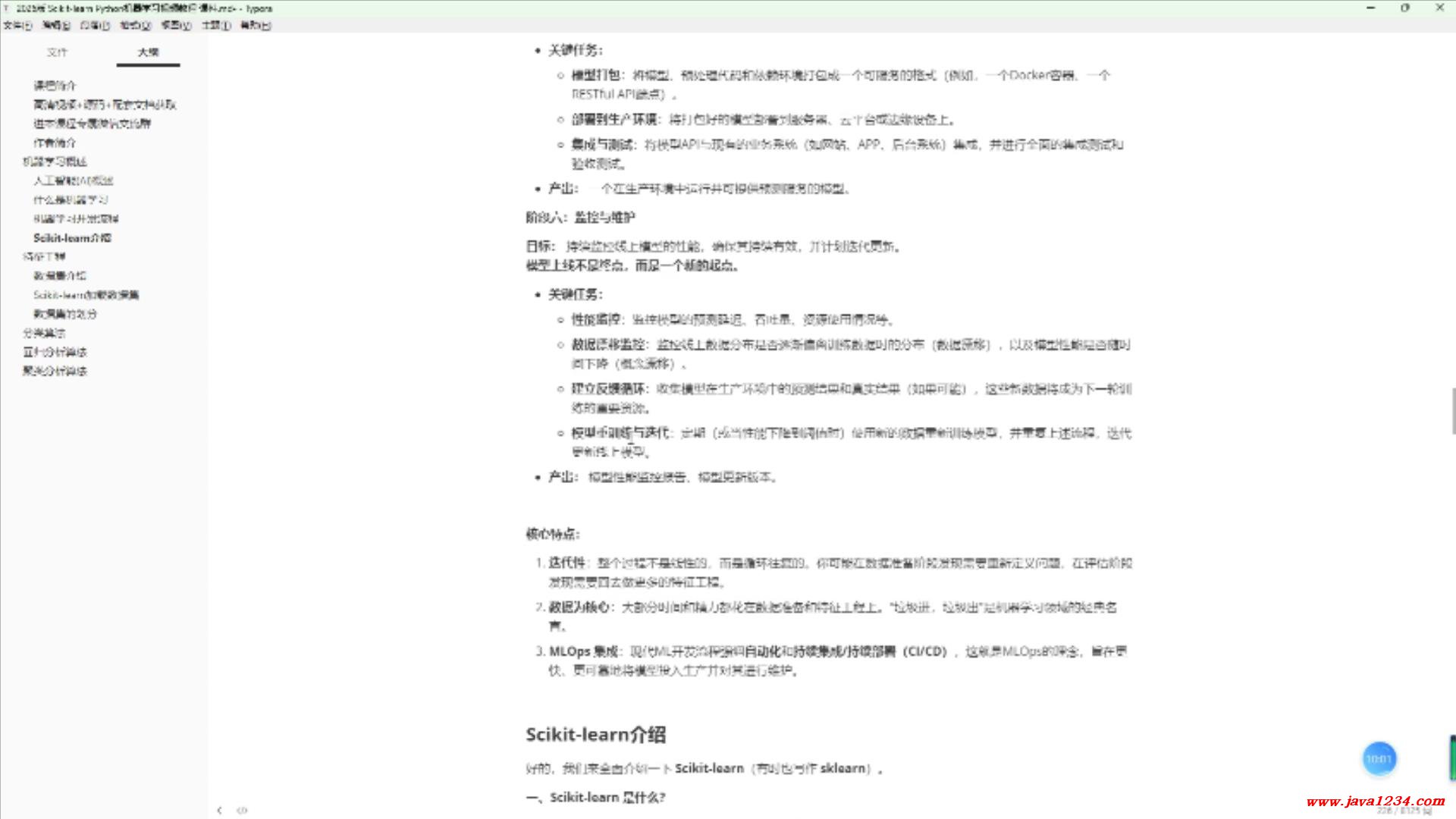Click the vertical scrollbar thumb
The image size is (1456, 819).
pos(1453,410)
